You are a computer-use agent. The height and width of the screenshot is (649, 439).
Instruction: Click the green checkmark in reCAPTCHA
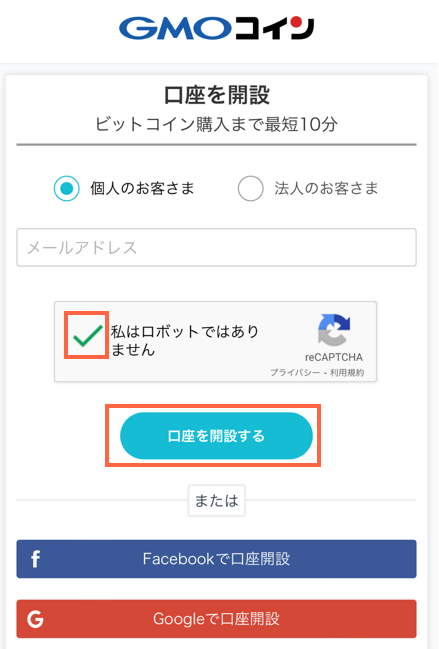[87, 335]
